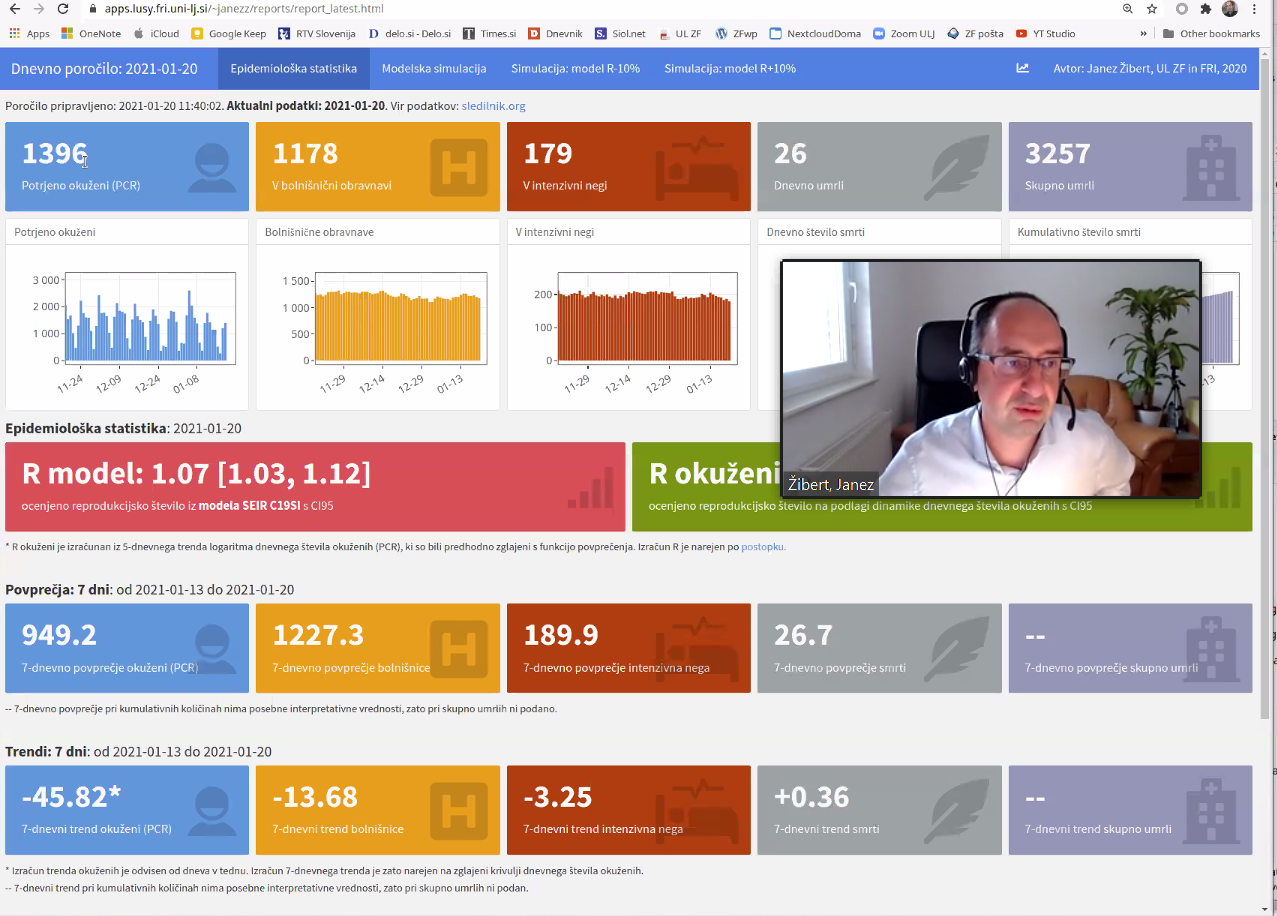Expand hidden bookmarks with the double chevron
Viewport: 1277px width, 916px height.
1143,33
